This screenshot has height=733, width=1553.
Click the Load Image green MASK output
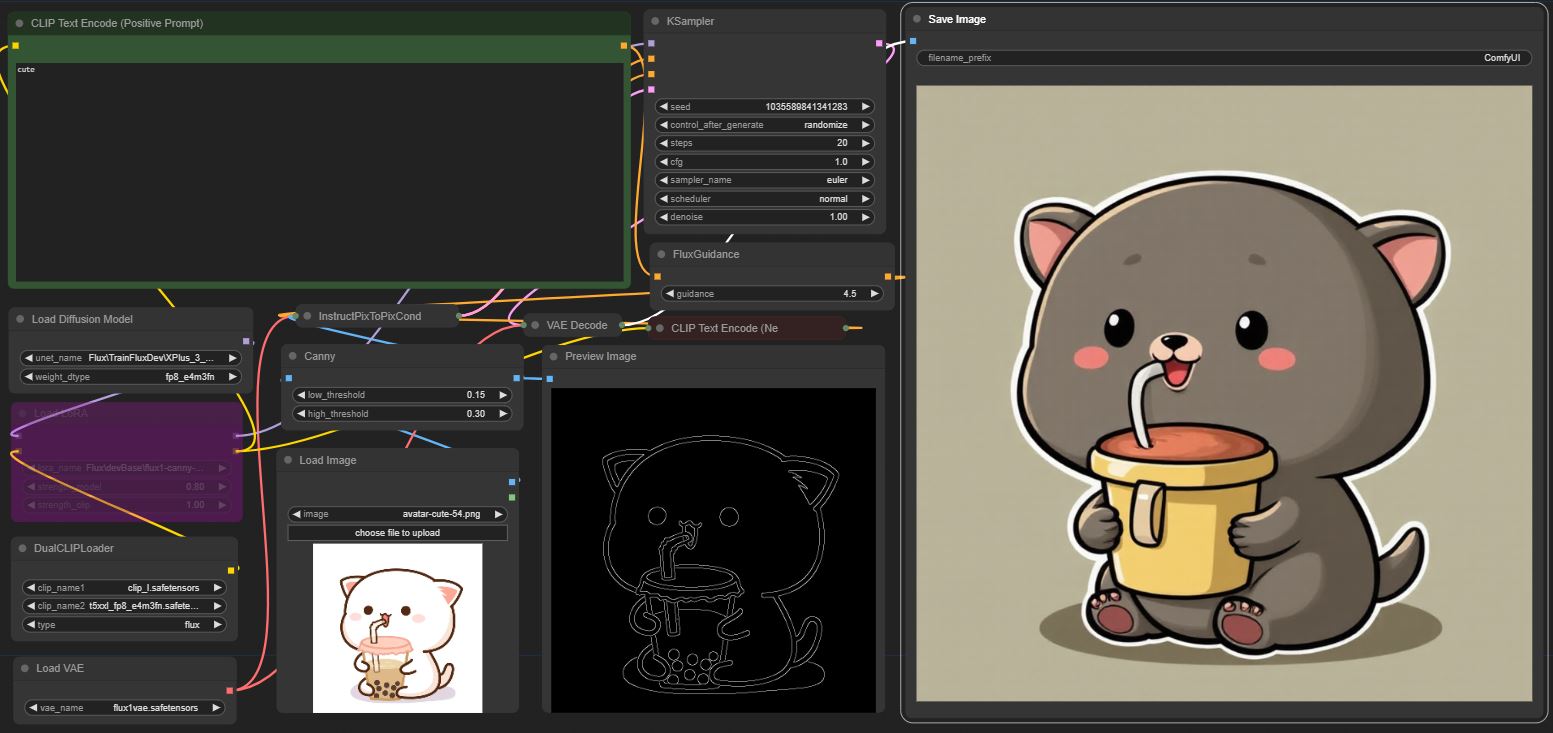[x=512, y=497]
